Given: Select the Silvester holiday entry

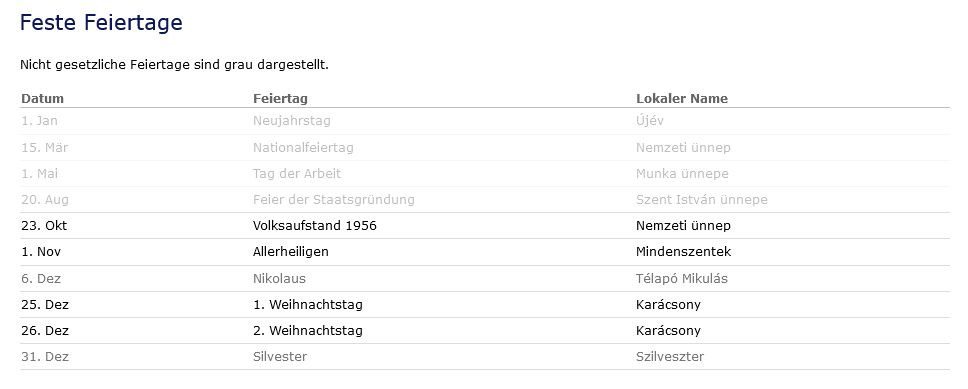Looking at the screenshot, I should pyautogui.click(x=280, y=357).
